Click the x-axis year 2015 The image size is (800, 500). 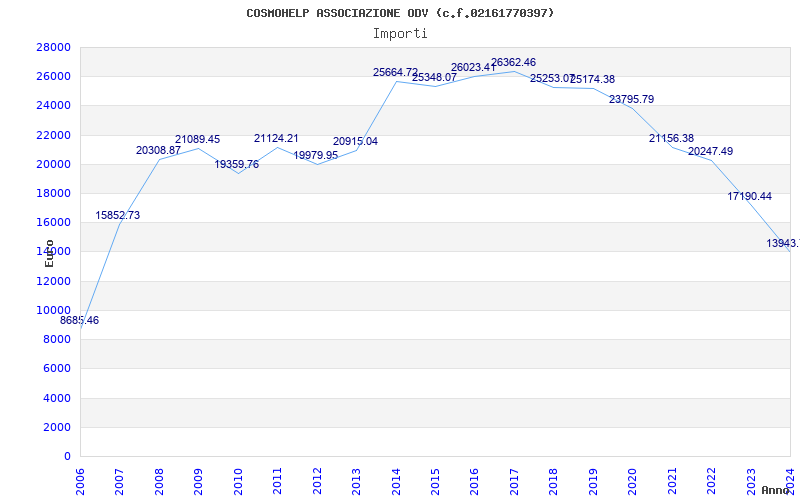coord(435,480)
